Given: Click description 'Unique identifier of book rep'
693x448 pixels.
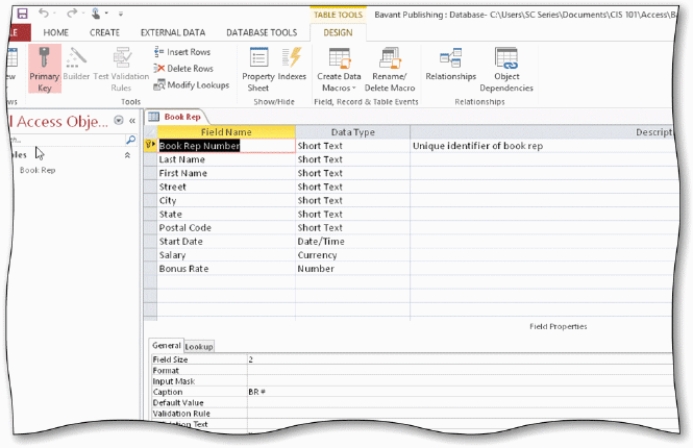Looking at the screenshot, I should (x=478, y=146).
